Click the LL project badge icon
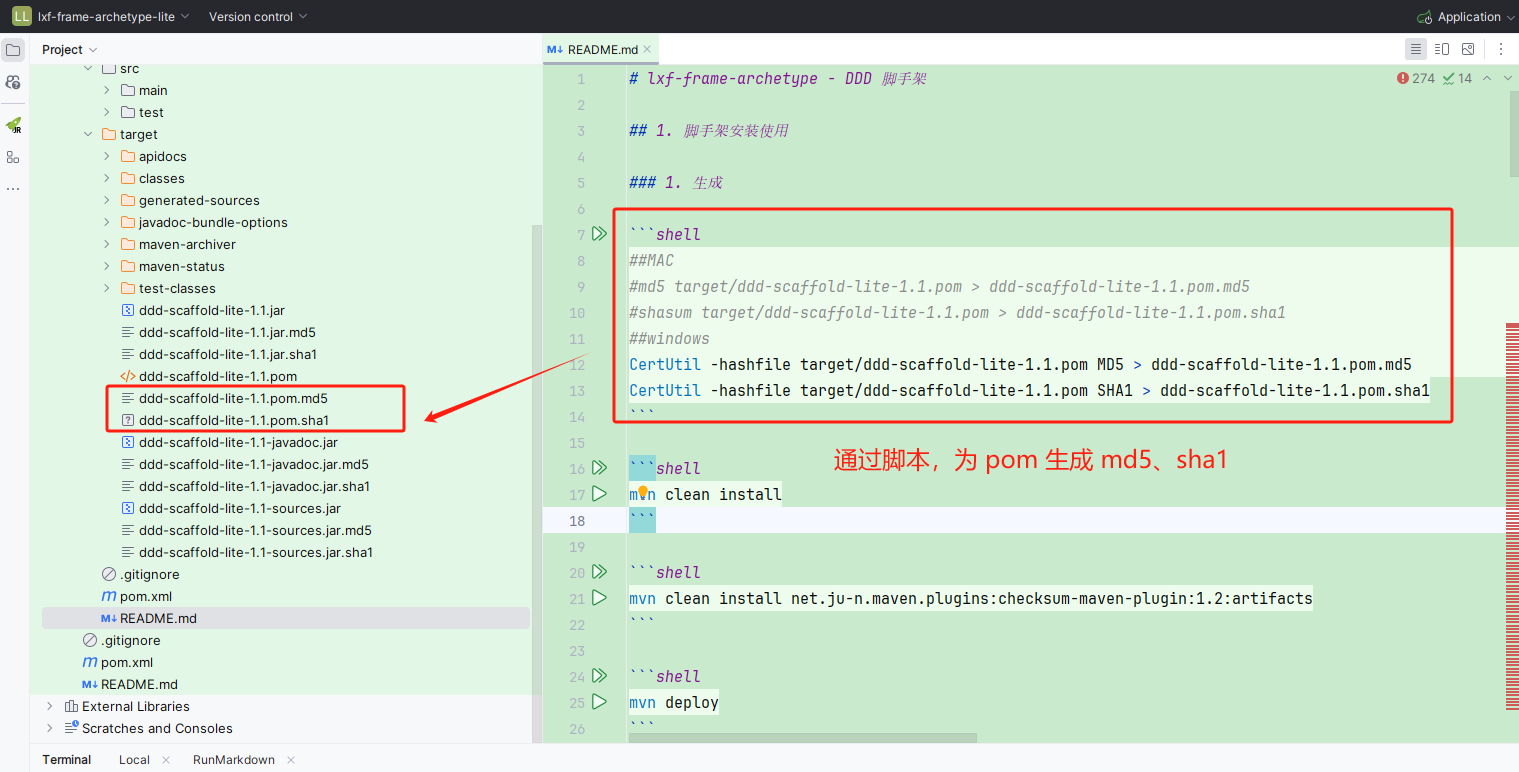The height and width of the screenshot is (772, 1519). [x=21, y=16]
